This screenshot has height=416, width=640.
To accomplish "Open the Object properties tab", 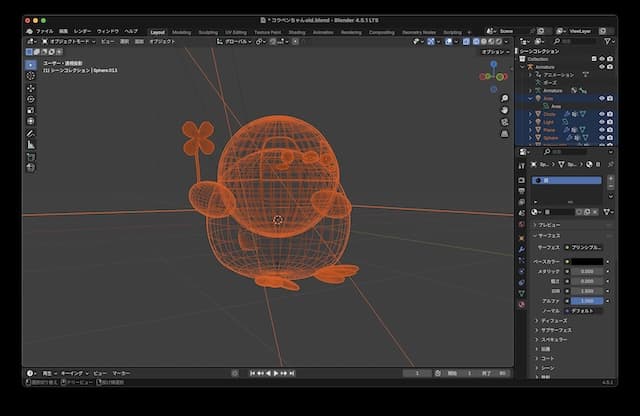I will pos(522,238).
